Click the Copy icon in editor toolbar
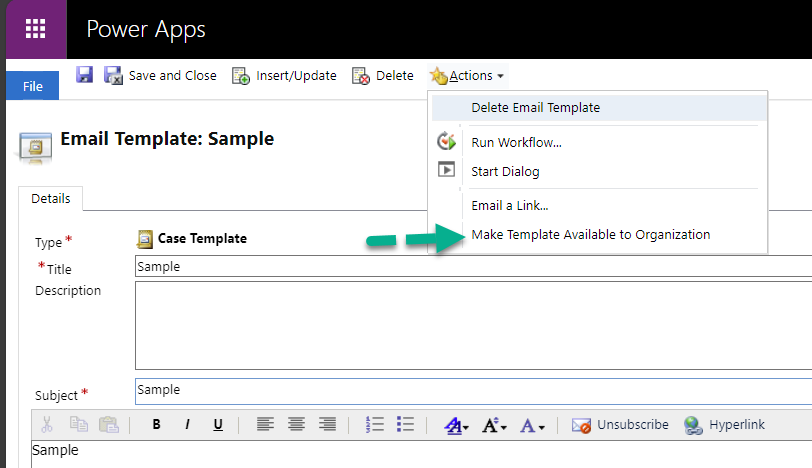Viewport: 812px width, 468px height. pyautogui.click(x=79, y=424)
